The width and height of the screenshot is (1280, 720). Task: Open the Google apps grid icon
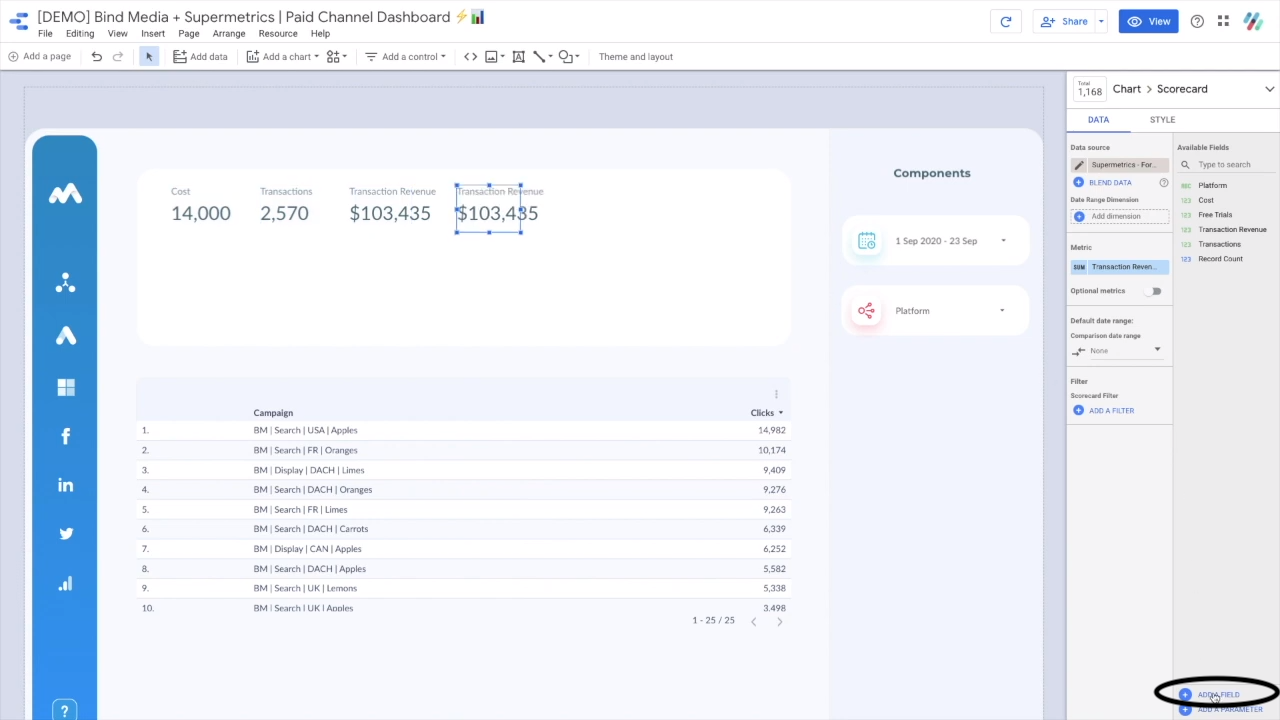point(1224,21)
